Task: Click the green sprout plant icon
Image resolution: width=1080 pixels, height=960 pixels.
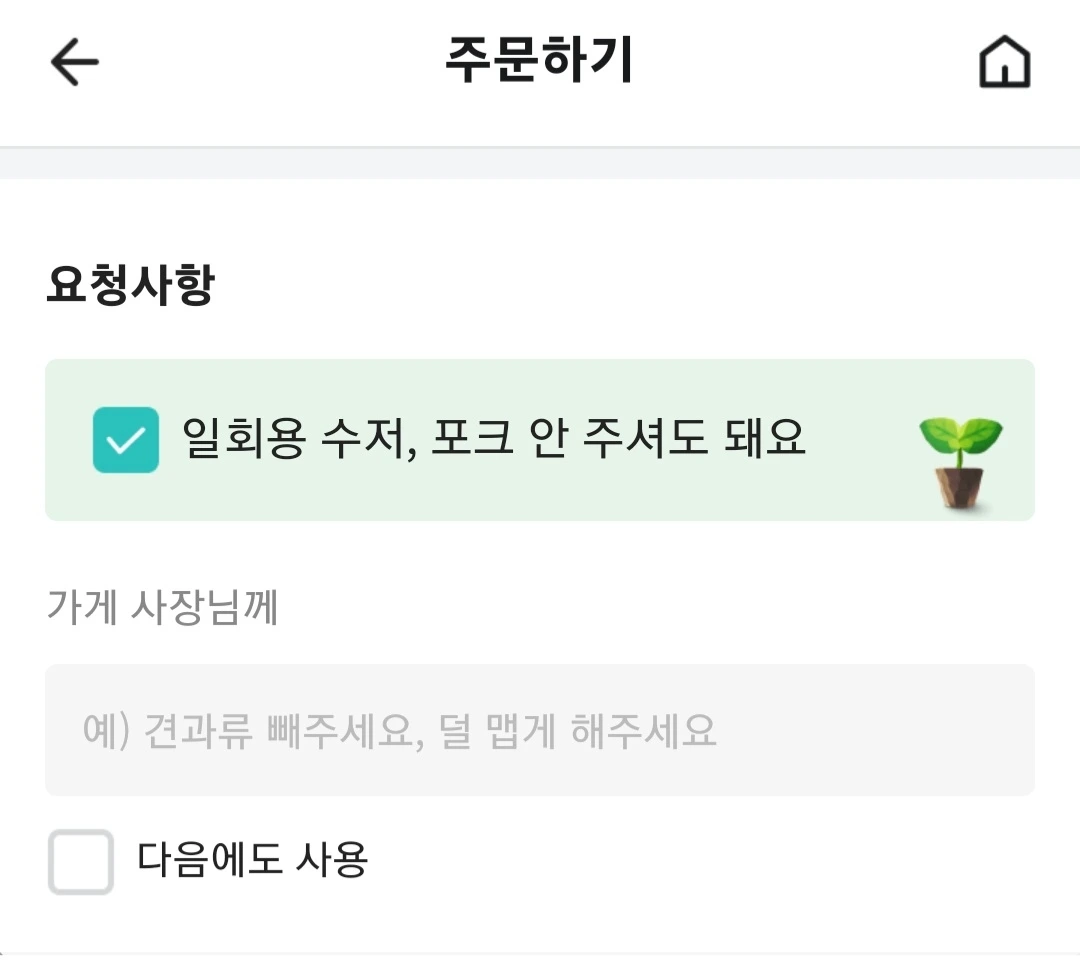Action: pos(961,463)
